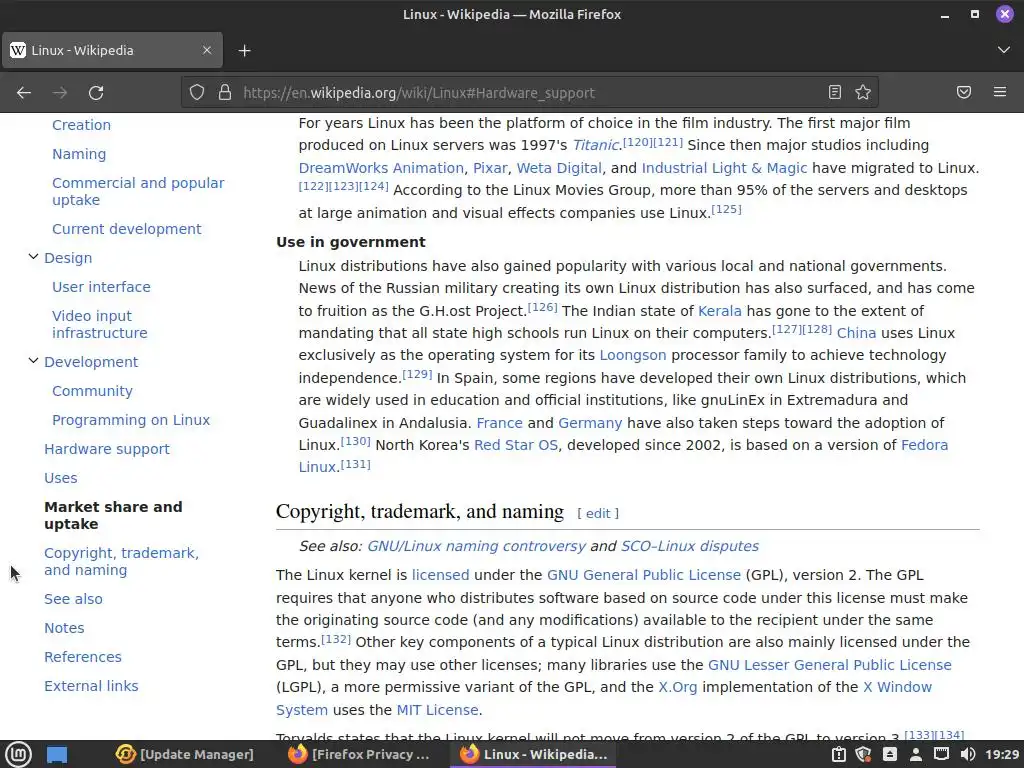The height and width of the screenshot is (768, 1024).
Task: Open the X.Org link
Action: click(678, 688)
